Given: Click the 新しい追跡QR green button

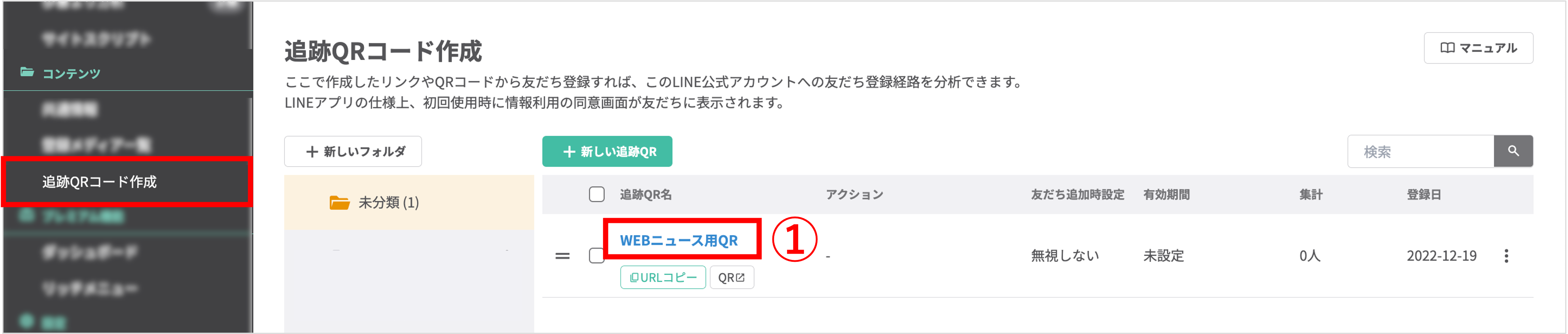Looking at the screenshot, I should 607,151.
